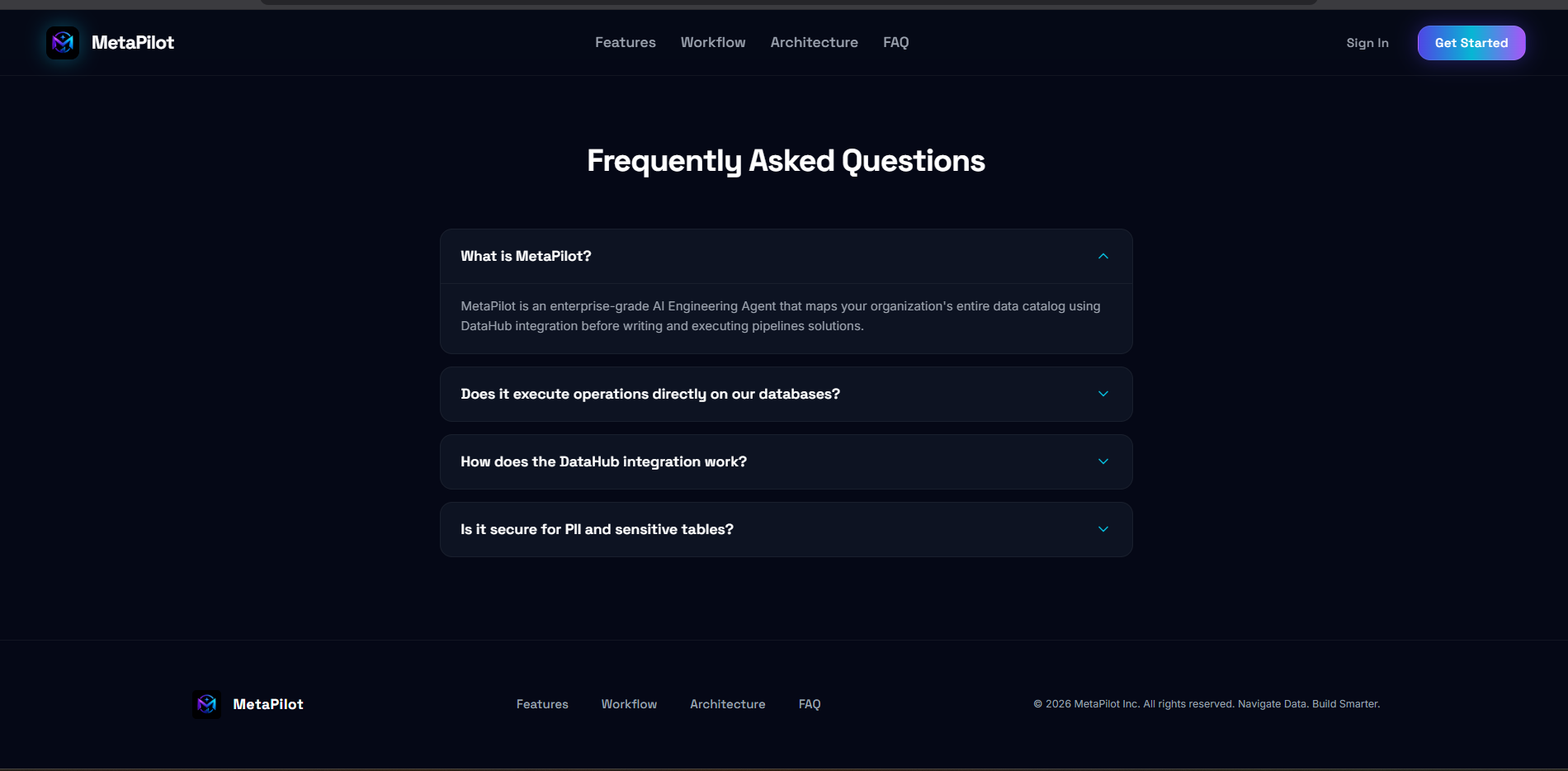Expand the PII security question chevron
1568x771 pixels.
[1103, 529]
